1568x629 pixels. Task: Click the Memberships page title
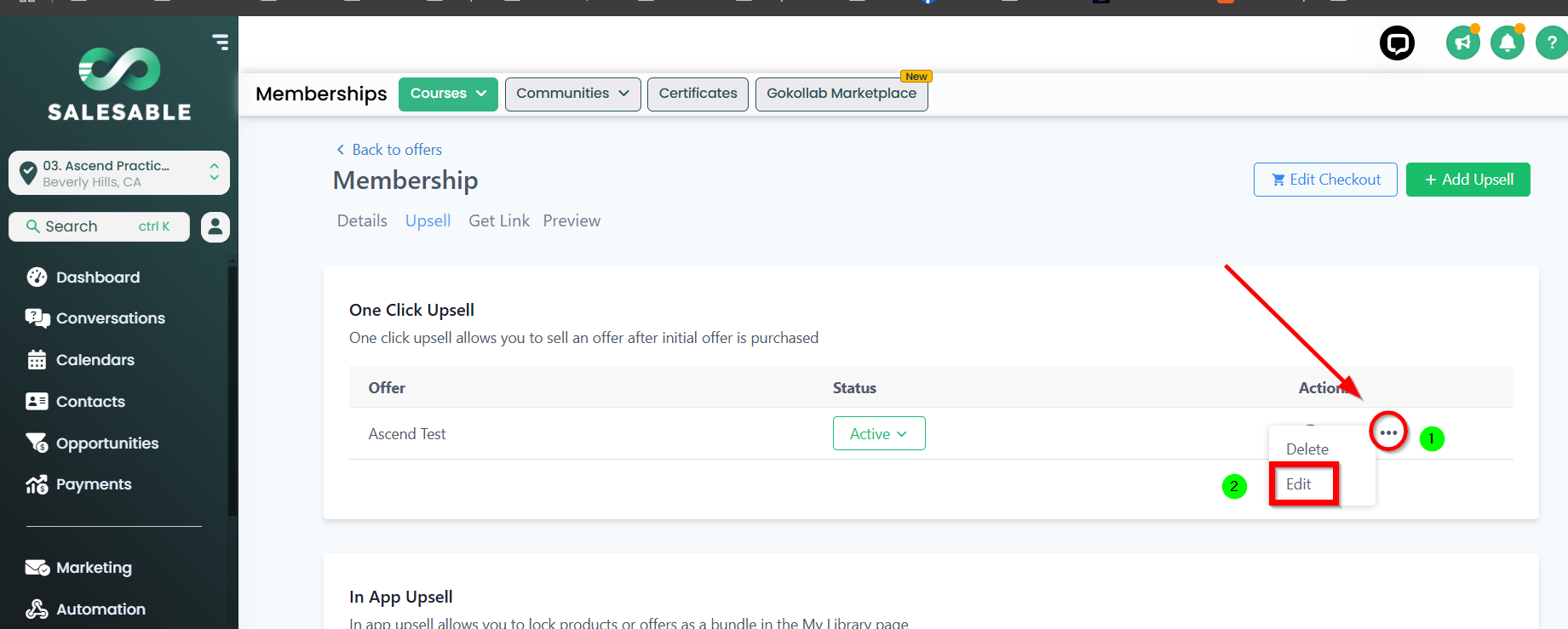(321, 94)
